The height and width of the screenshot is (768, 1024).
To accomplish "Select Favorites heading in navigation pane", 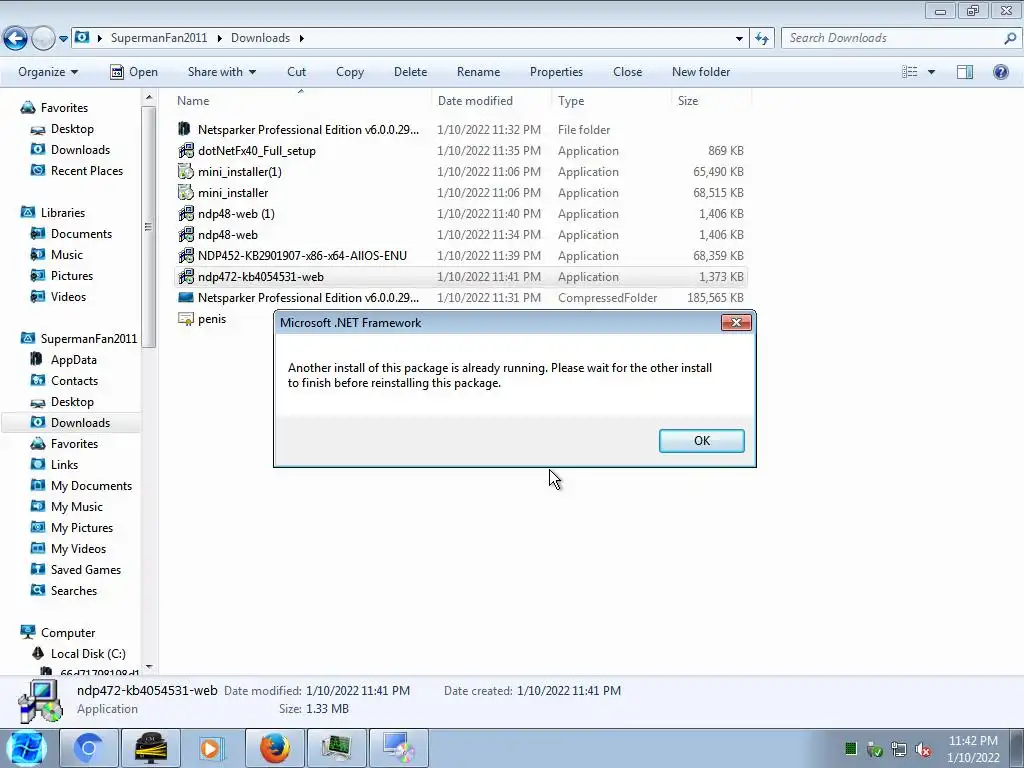I will pyautogui.click(x=64, y=108).
